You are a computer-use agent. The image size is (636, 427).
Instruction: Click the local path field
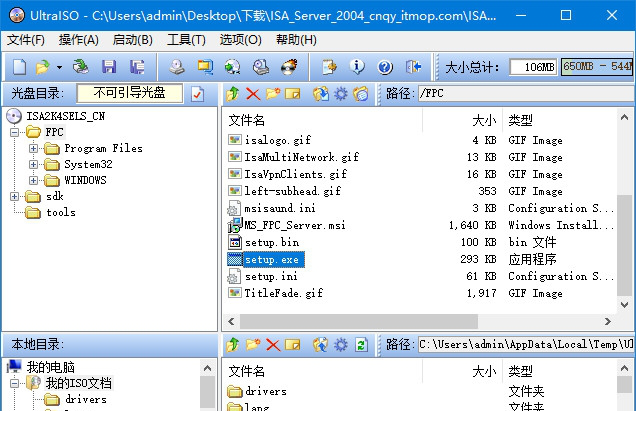click(526, 345)
